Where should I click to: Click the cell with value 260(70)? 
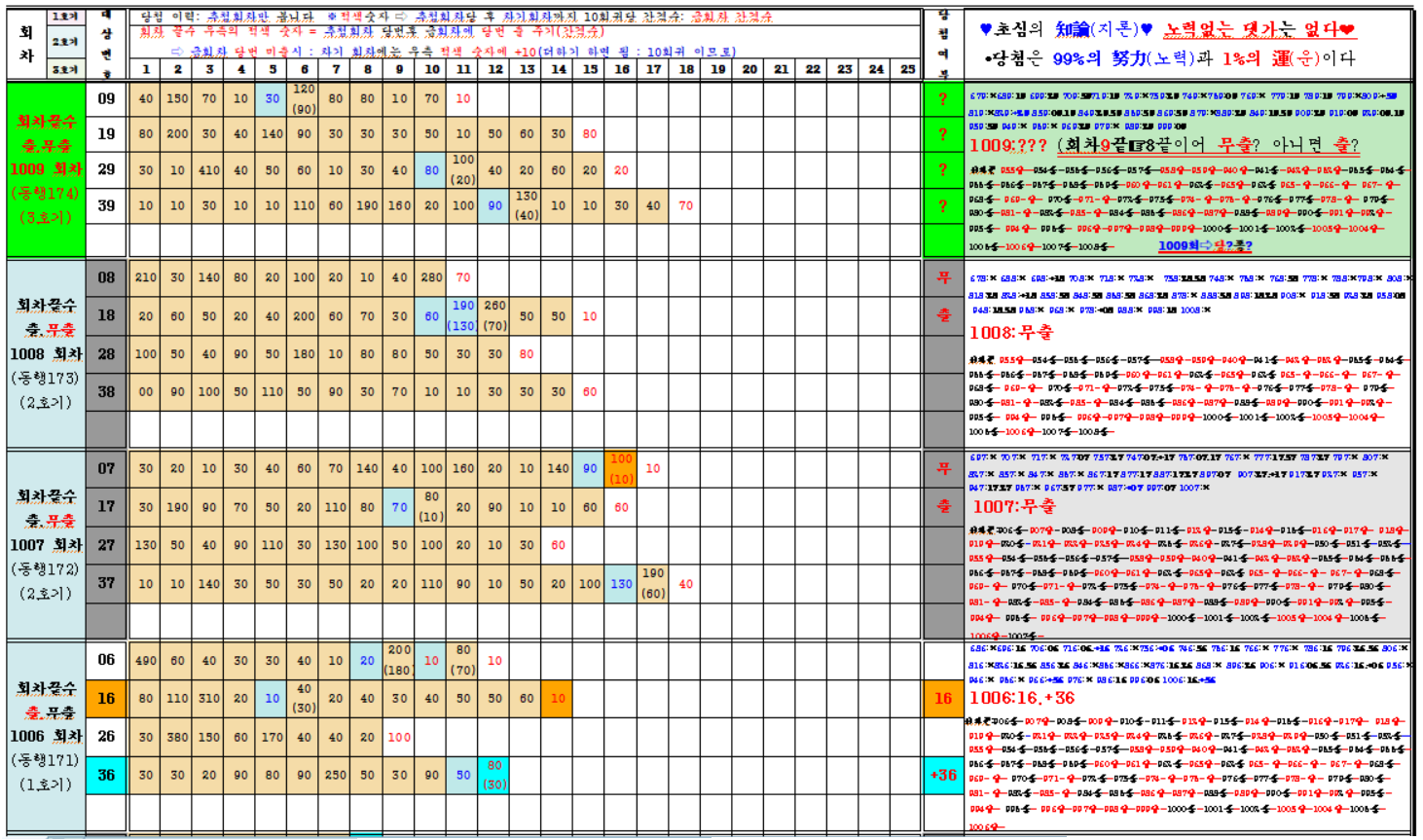pyautogui.click(x=494, y=315)
